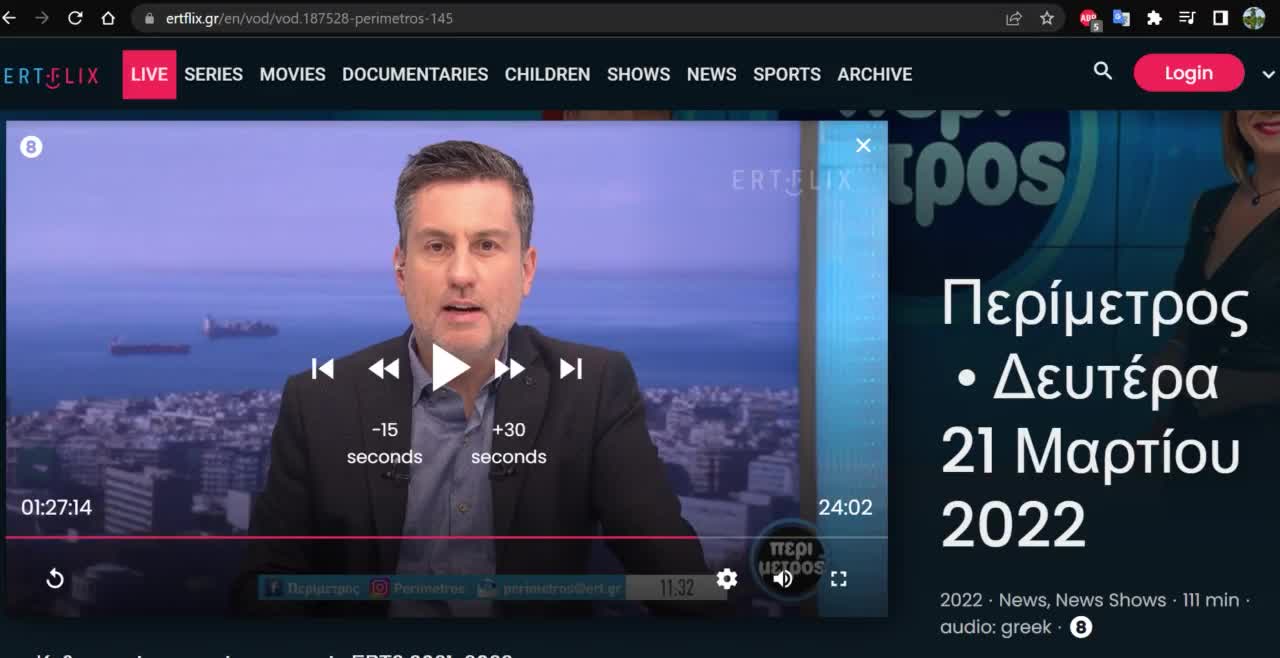Fast-forward the video 30 seconds
Image resolution: width=1280 pixels, height=658 pixels.
click(x=509, y=369)
